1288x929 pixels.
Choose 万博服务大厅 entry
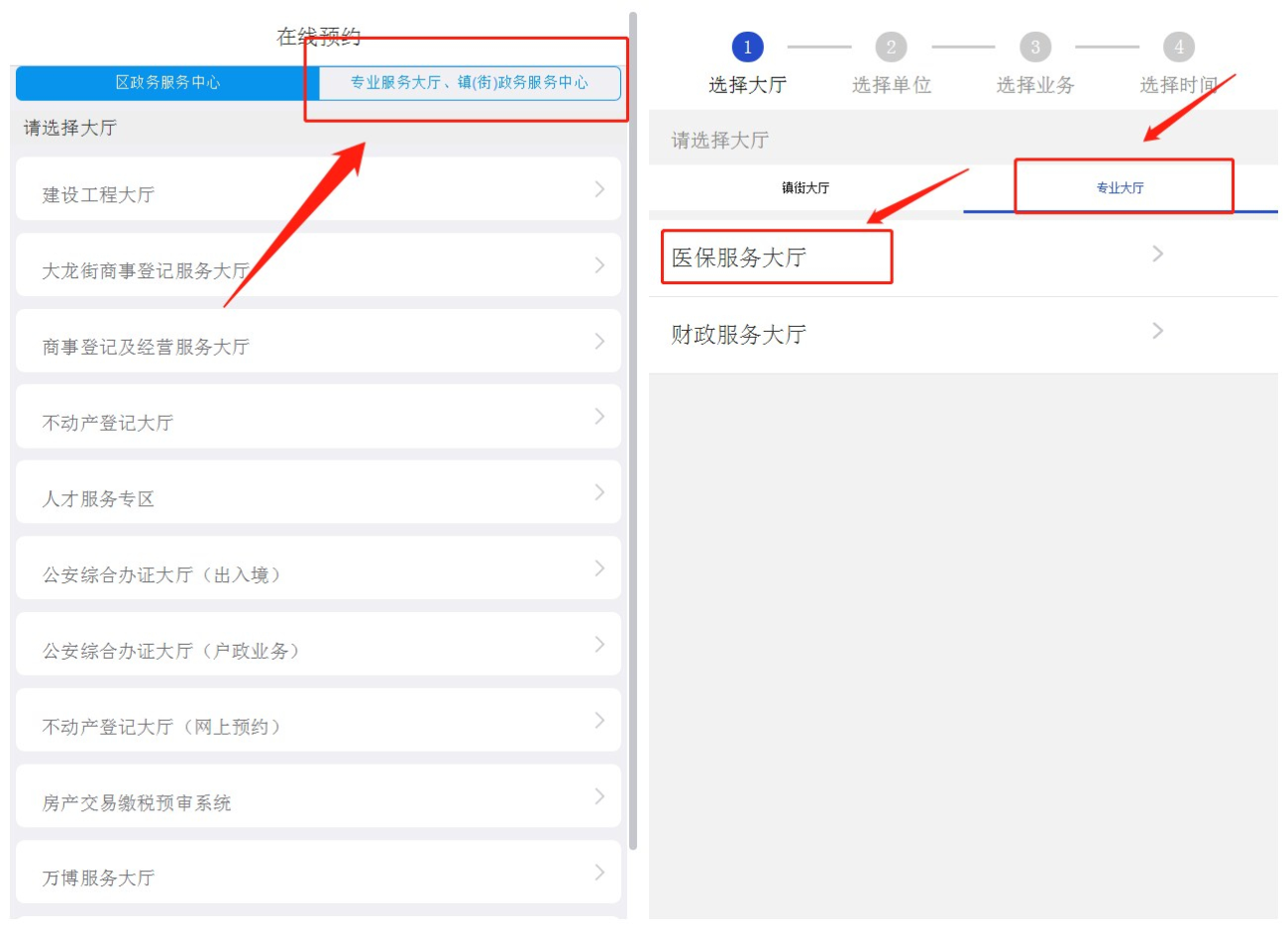[x=318, y=872]
